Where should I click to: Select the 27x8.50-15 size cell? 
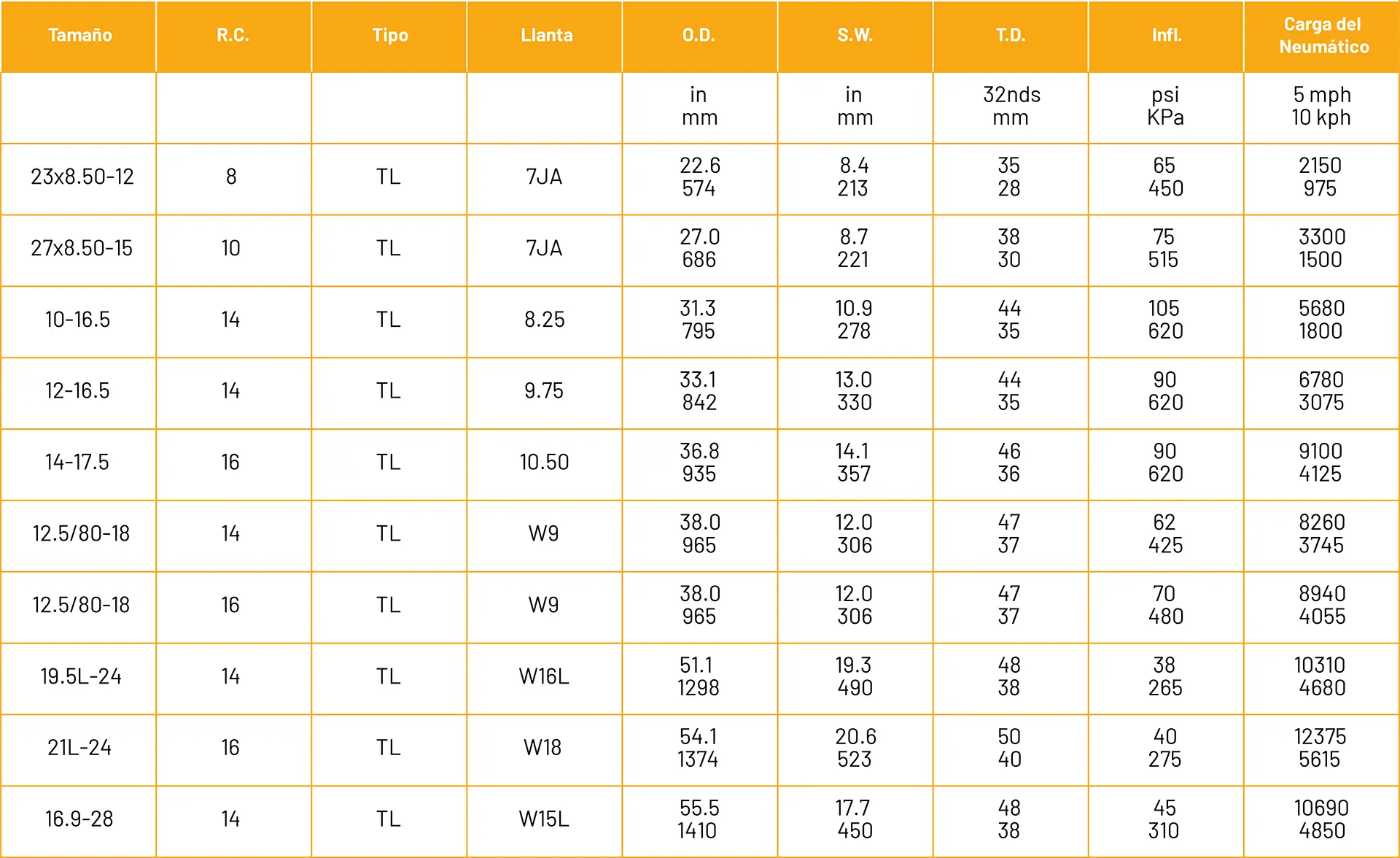[82, 249]
